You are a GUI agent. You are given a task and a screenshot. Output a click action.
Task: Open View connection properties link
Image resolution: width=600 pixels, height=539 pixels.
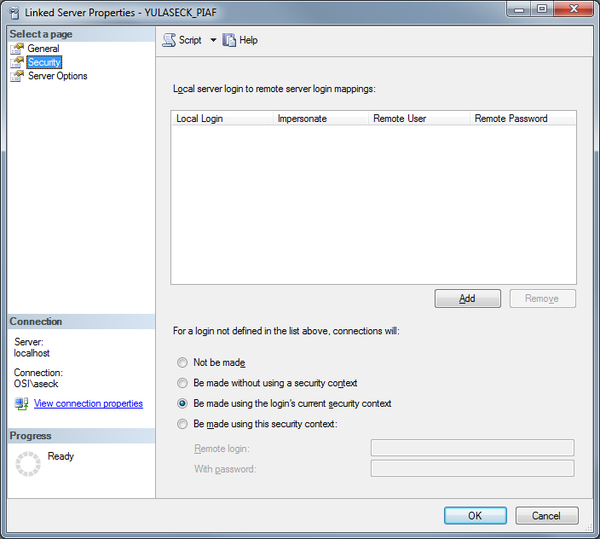pyautogui.click(x=88, y=404)
